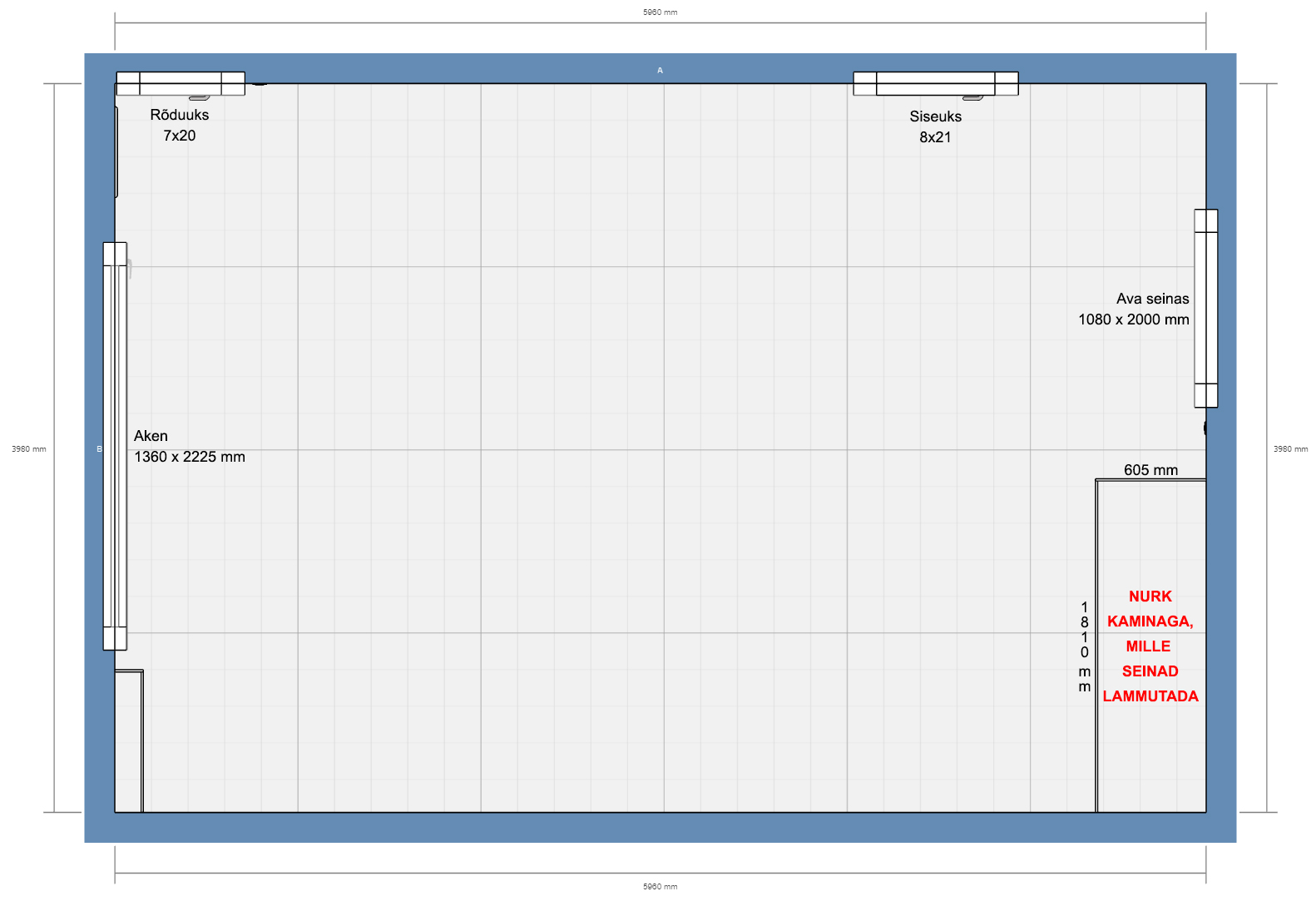
Task: Click the left 3980 mm dimension label
Action: [x=29, y=449]
